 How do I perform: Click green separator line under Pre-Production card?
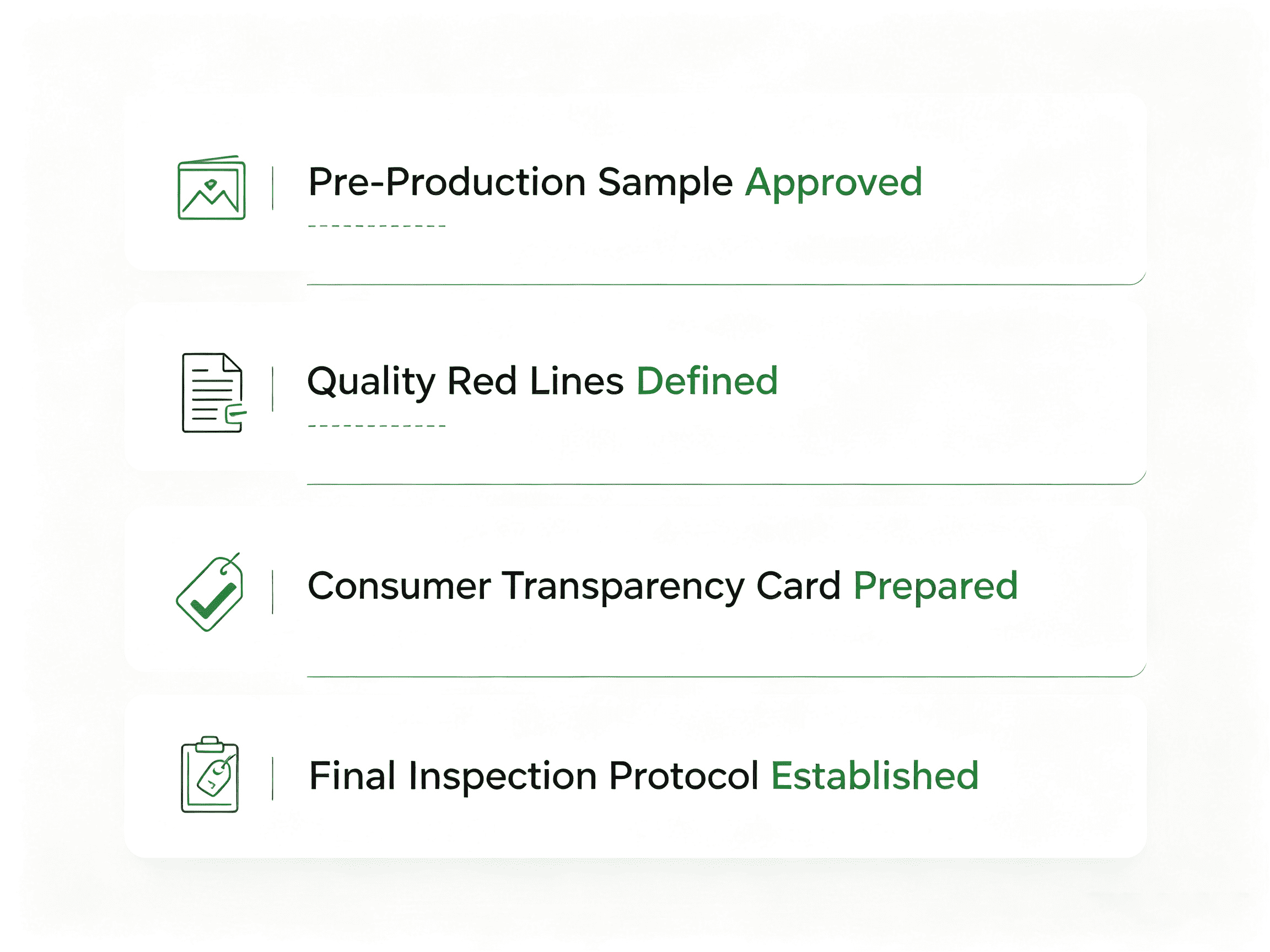727,284
